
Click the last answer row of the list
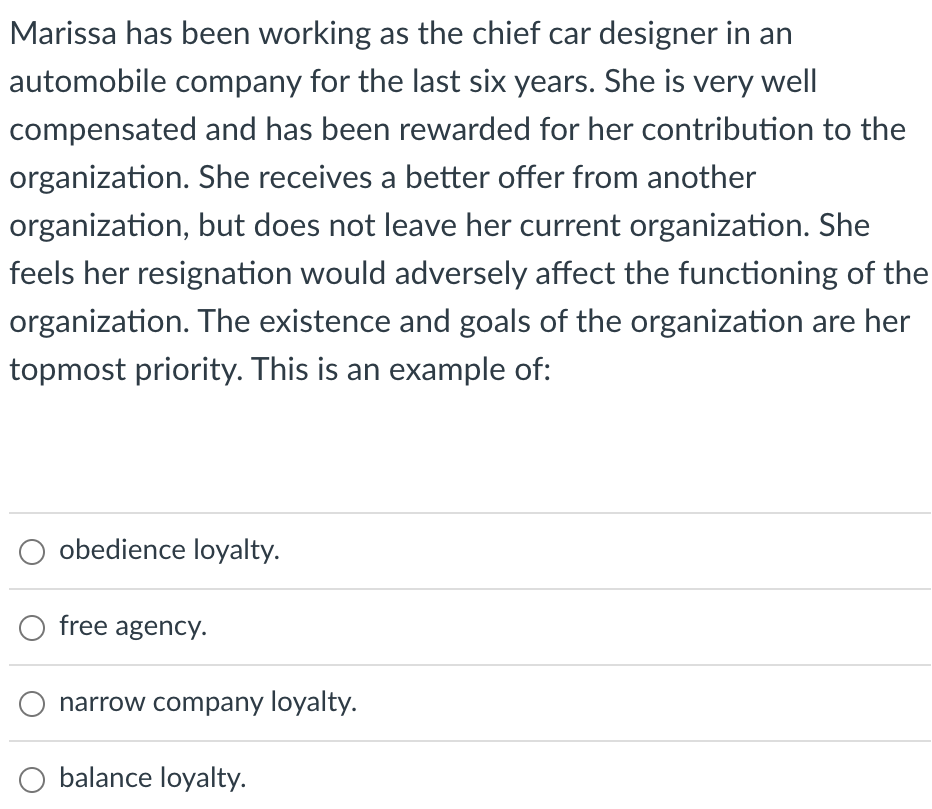466,779
